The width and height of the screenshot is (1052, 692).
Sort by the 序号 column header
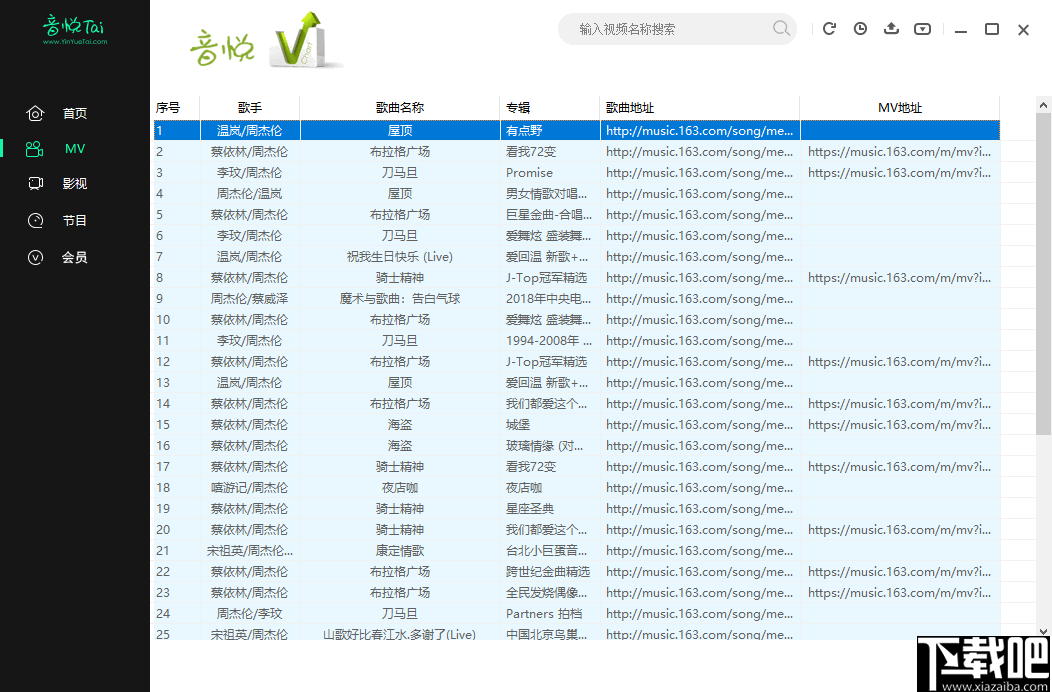tap(176, 107)
